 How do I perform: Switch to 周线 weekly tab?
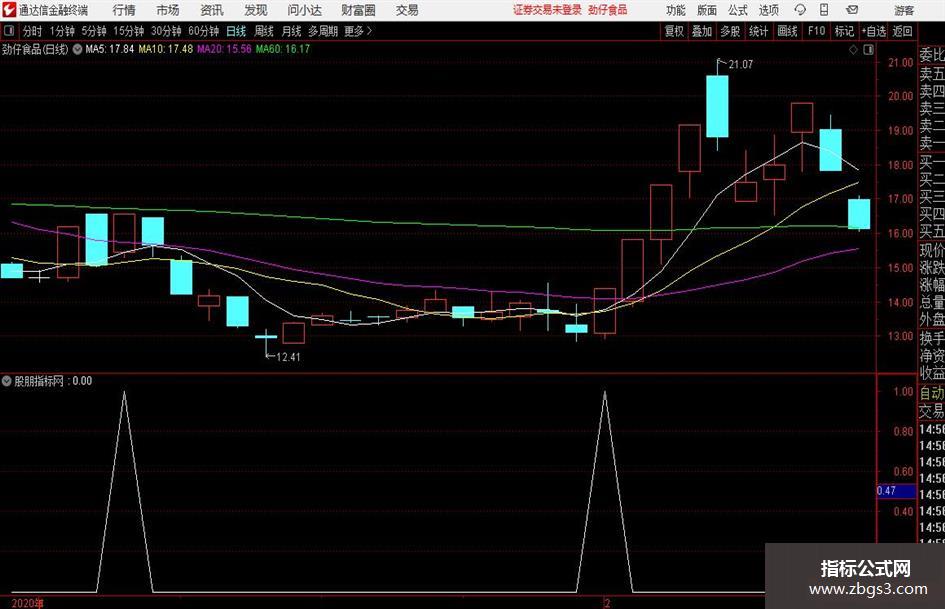point(264,31)
